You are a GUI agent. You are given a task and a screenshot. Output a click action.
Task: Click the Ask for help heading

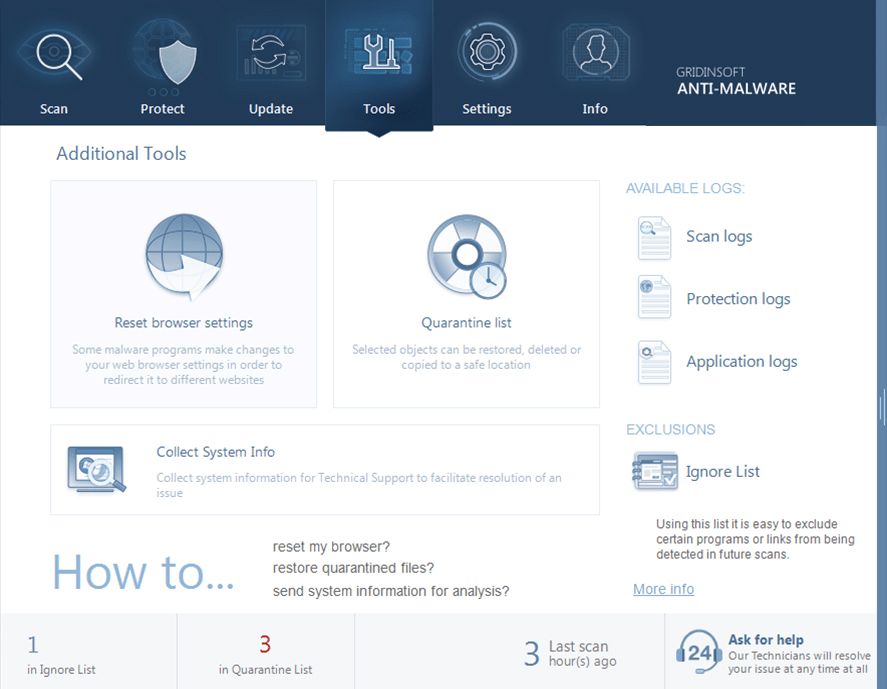pos(766,640)
